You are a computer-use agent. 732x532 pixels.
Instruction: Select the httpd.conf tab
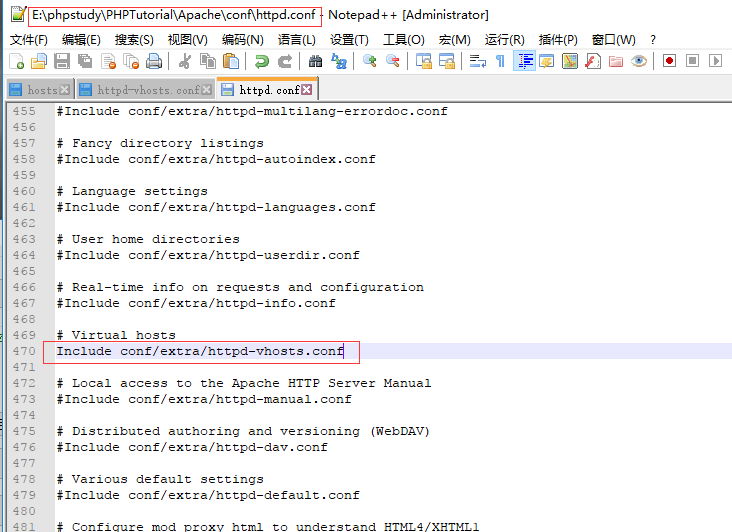tap(267, 89)
